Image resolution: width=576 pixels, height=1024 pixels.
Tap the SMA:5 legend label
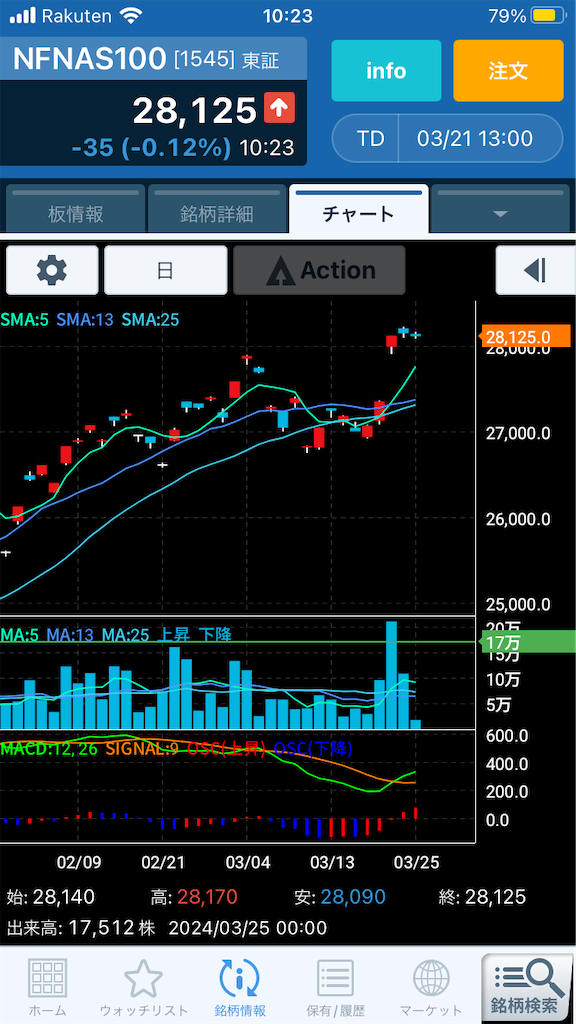pos(25,320)
